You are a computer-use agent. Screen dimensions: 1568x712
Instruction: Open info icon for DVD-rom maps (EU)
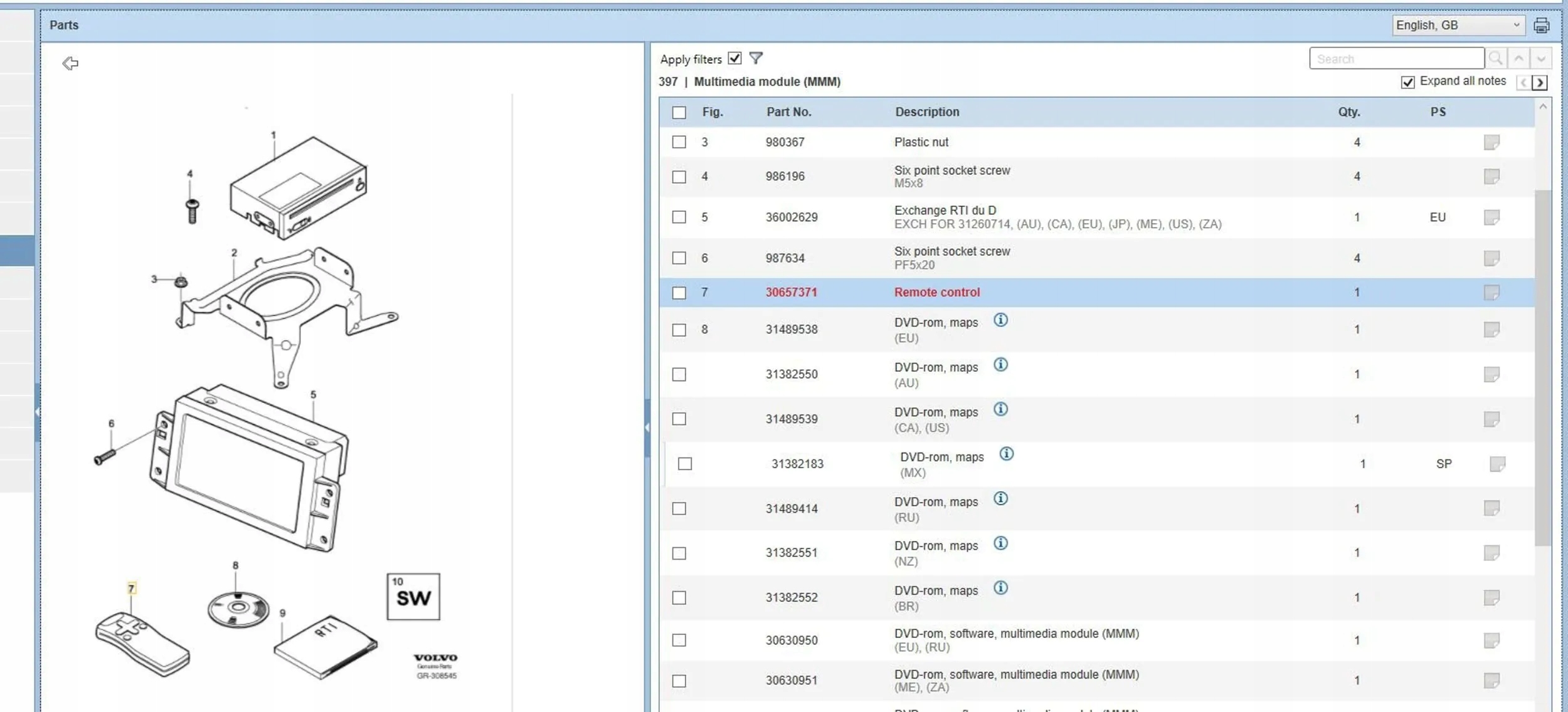click(x=1000, y=320)
